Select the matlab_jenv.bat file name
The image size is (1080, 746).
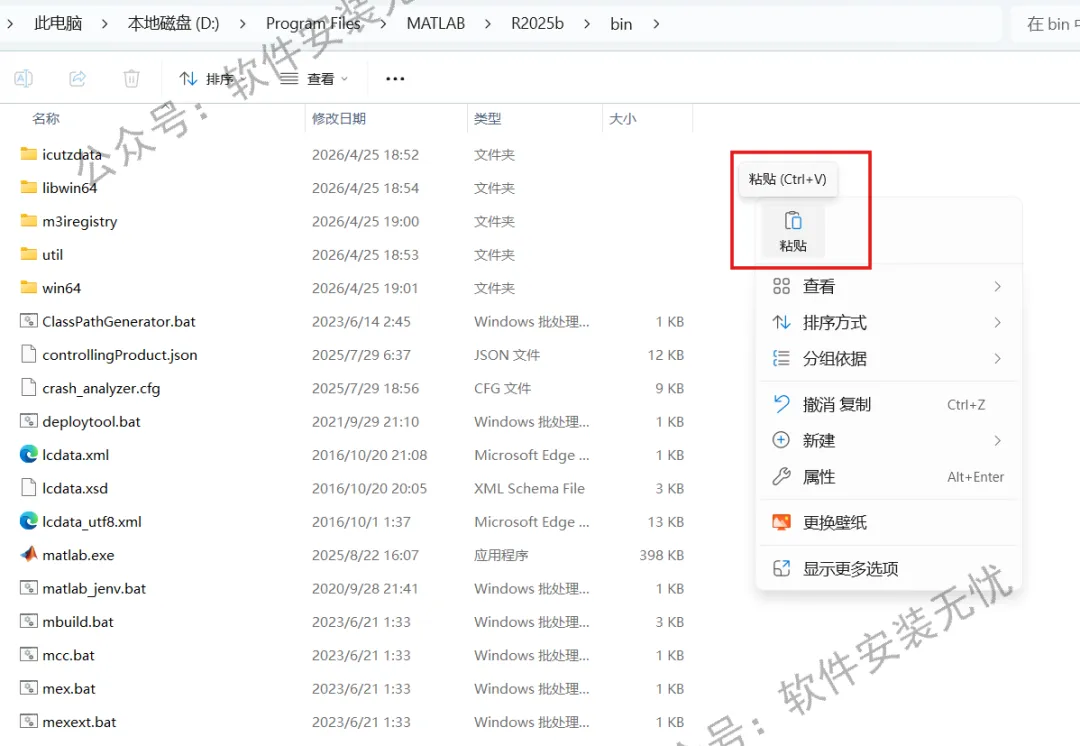click(x=94, y=589)
